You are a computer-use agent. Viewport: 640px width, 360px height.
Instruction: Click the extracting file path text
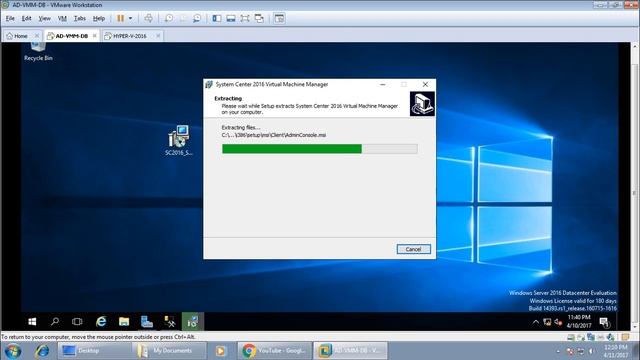coord(274,135)
